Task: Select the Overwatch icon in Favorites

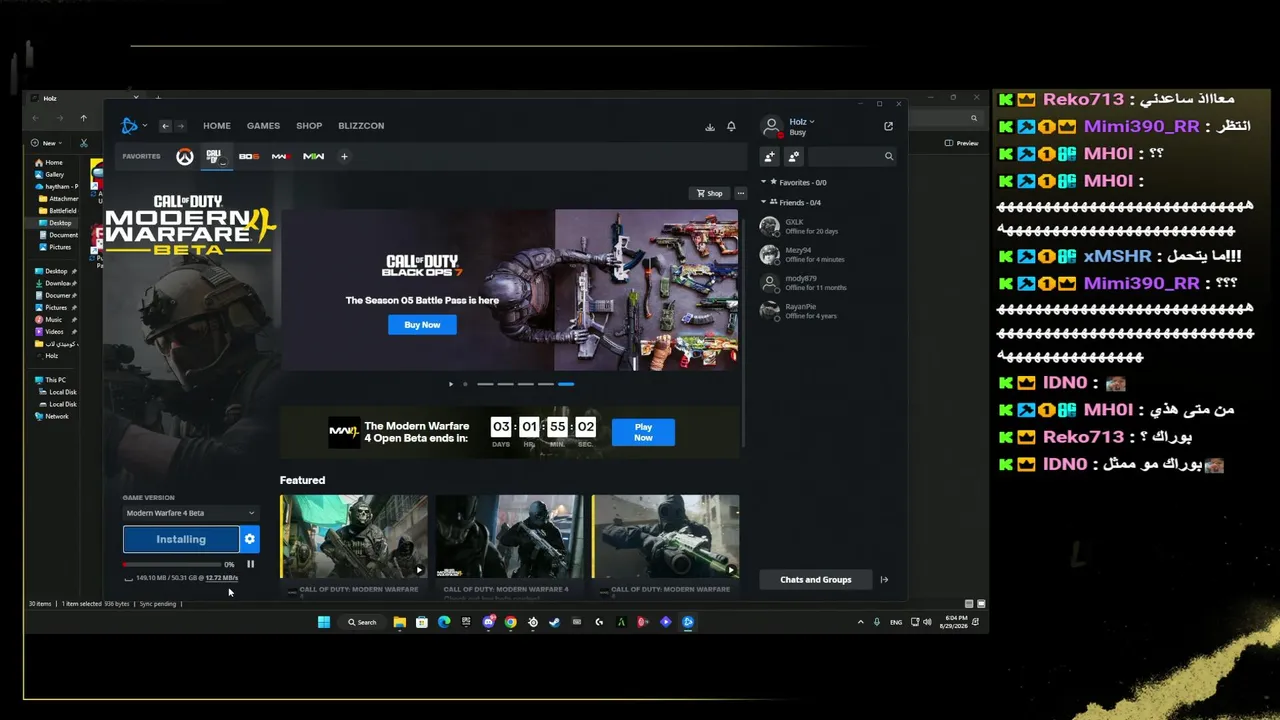Action: point(185,156)
